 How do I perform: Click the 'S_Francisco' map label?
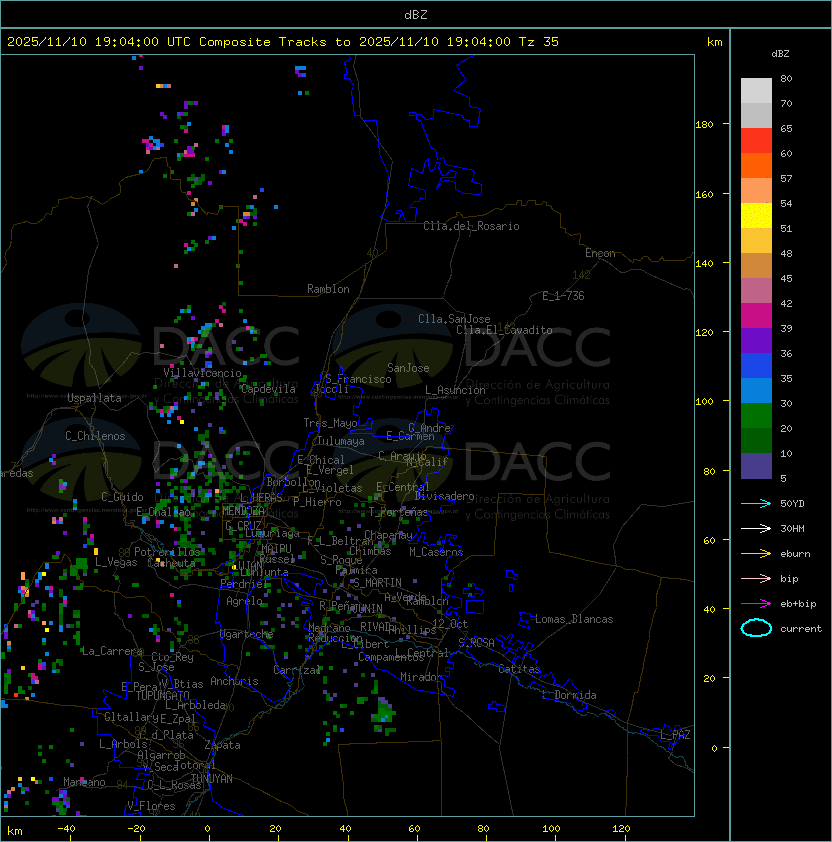pos(358,379)
